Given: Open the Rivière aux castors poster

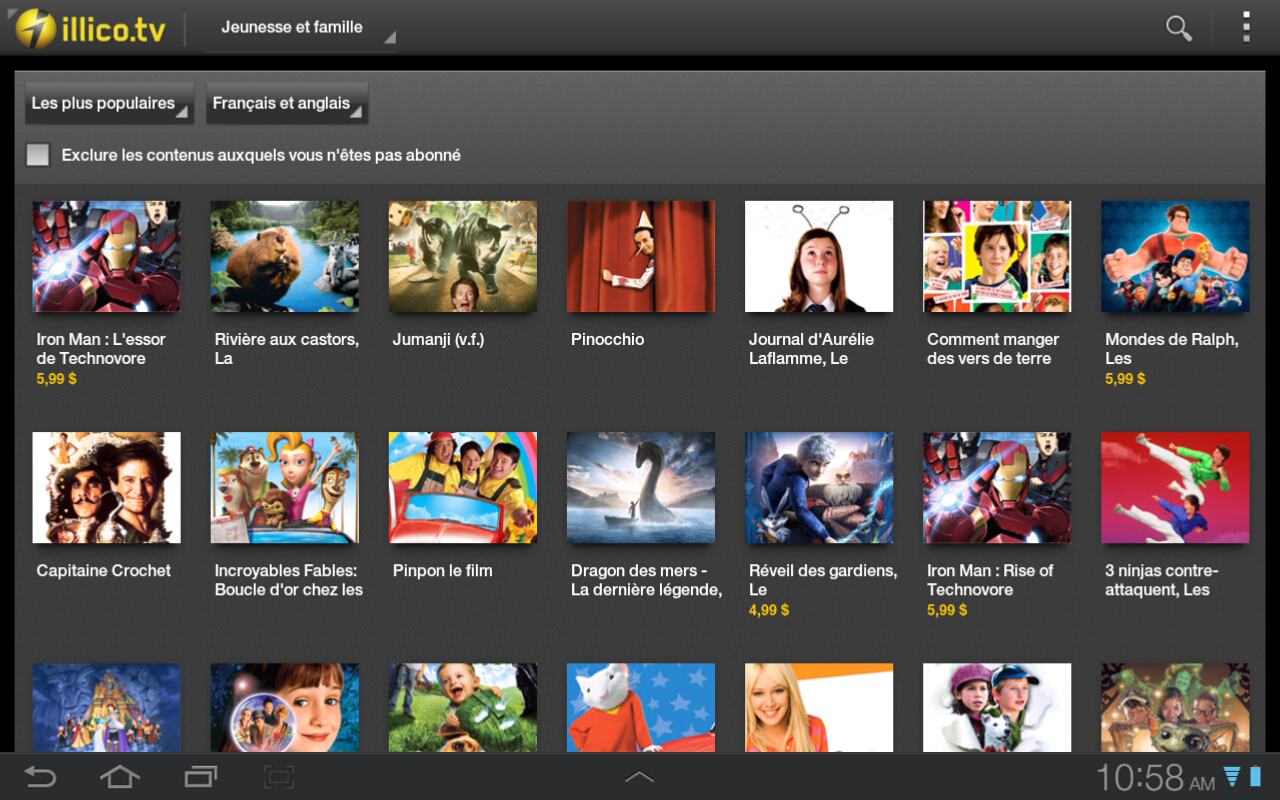Looking at the screenshot, I should (285, 257).
